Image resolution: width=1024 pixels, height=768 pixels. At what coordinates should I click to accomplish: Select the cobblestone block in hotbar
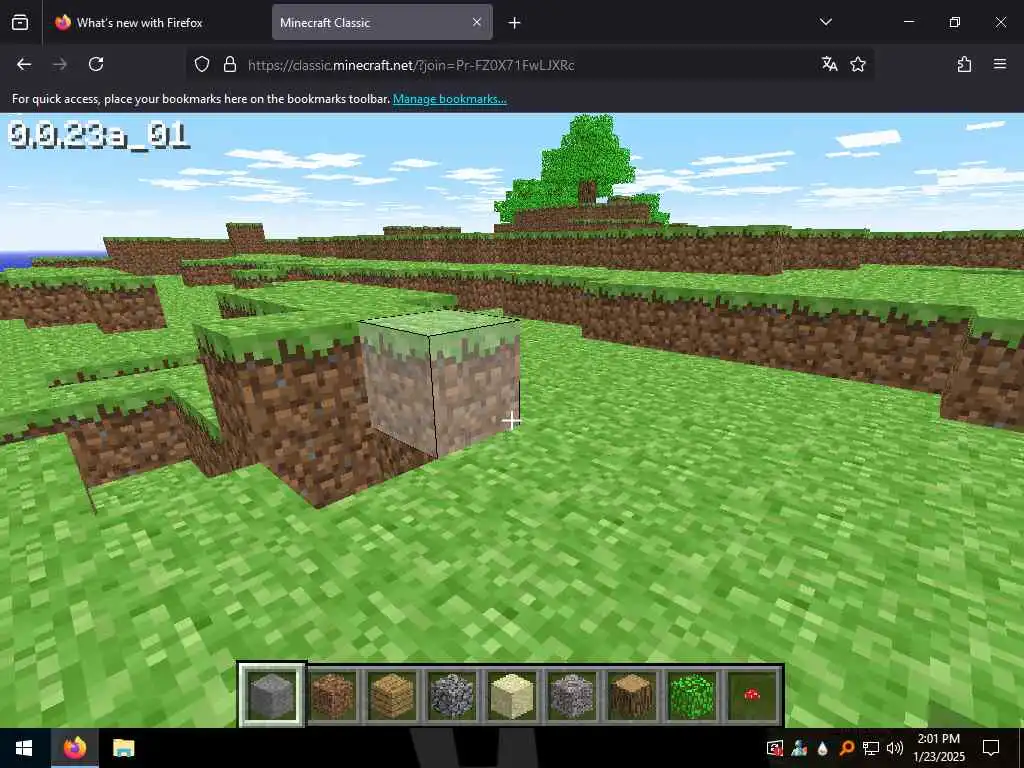click(x=452, y=696)
